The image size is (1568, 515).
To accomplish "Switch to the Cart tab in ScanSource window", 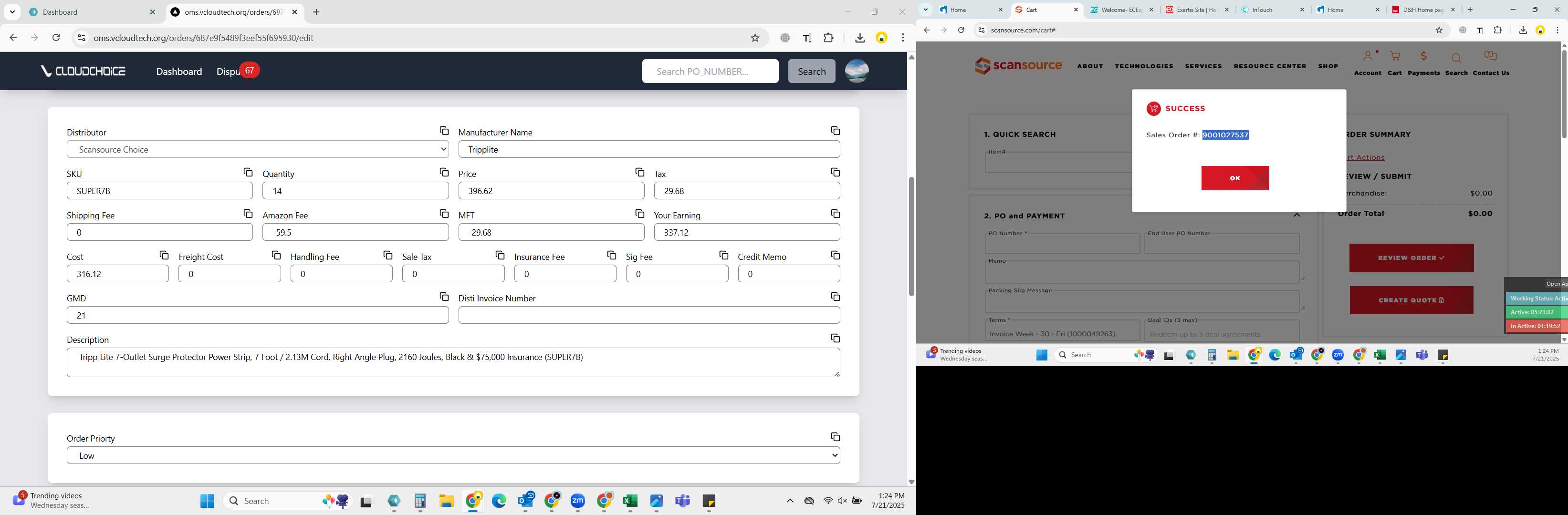I will point(1047,10).
